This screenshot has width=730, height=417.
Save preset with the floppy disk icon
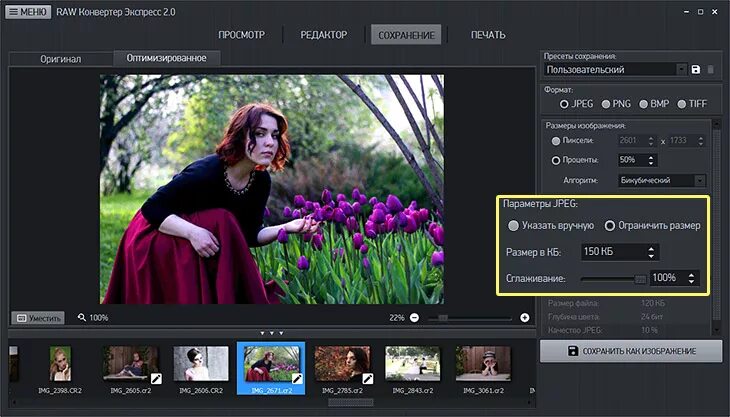click(x=696, y=69)
